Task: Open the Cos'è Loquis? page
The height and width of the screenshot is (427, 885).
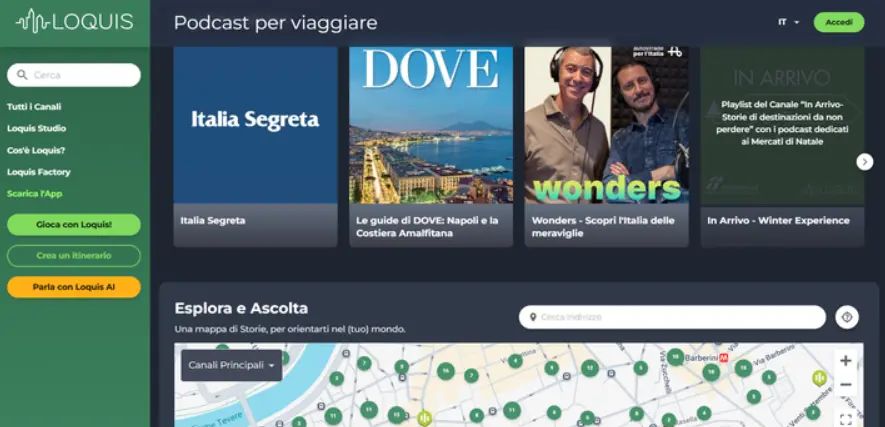Action: point(36,150)
